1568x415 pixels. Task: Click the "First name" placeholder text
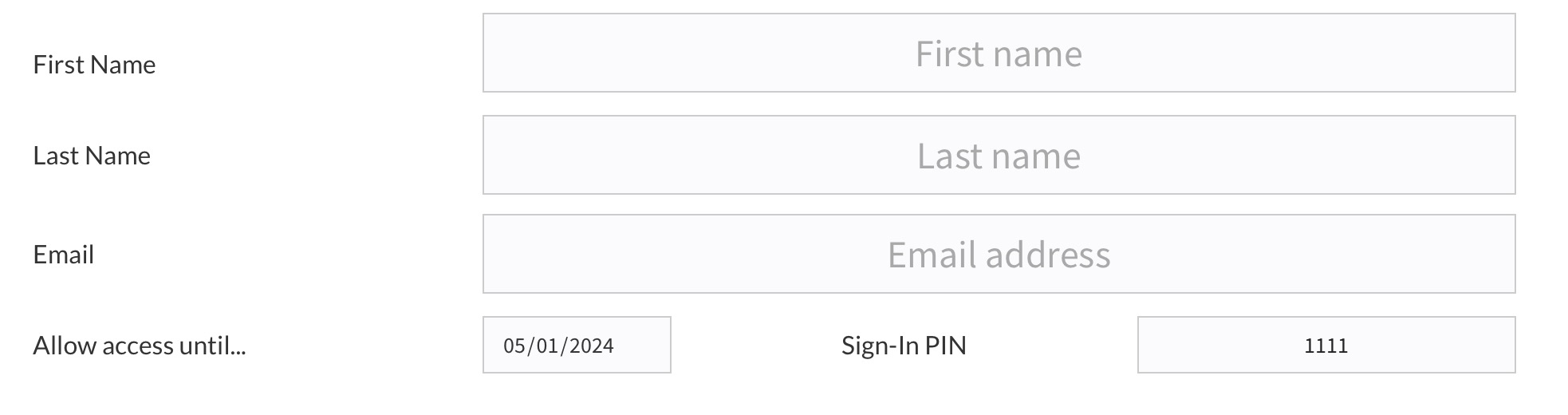[x=999, y=53]
